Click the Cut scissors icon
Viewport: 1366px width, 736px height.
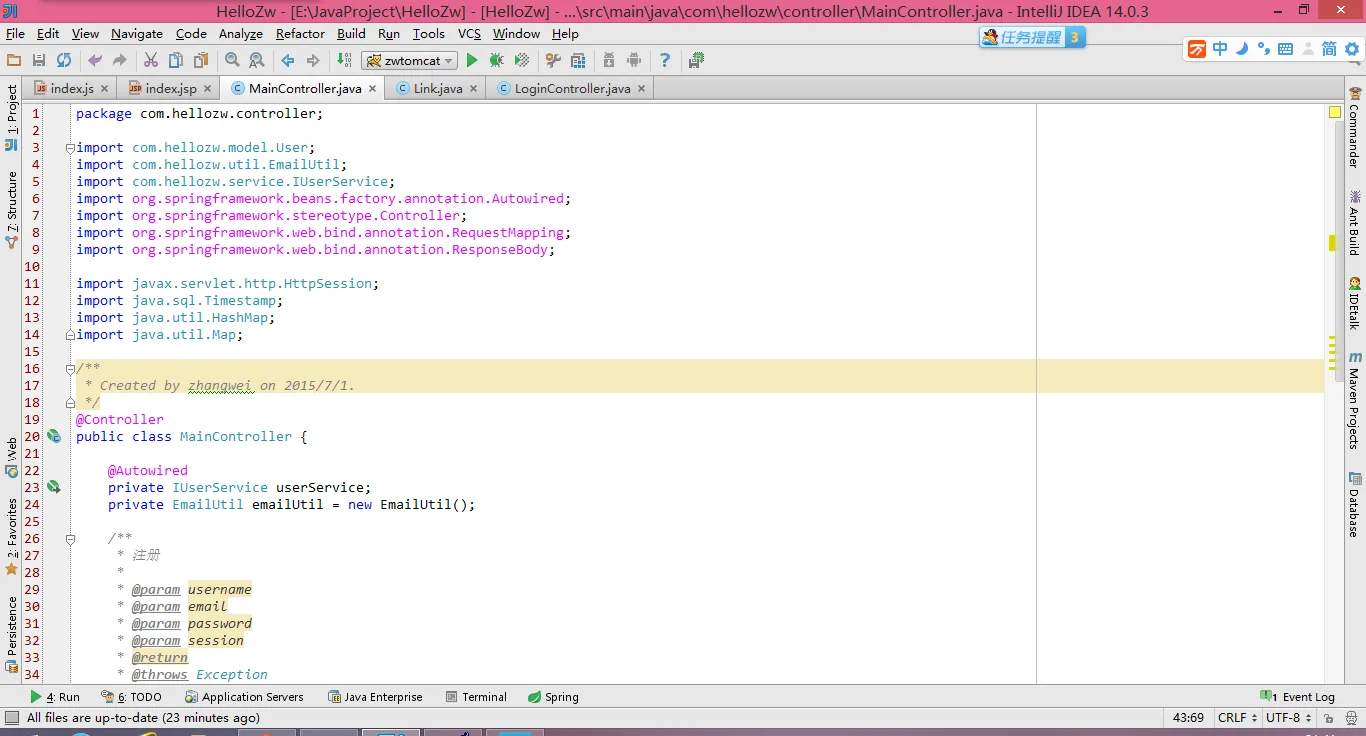[151, 61]
